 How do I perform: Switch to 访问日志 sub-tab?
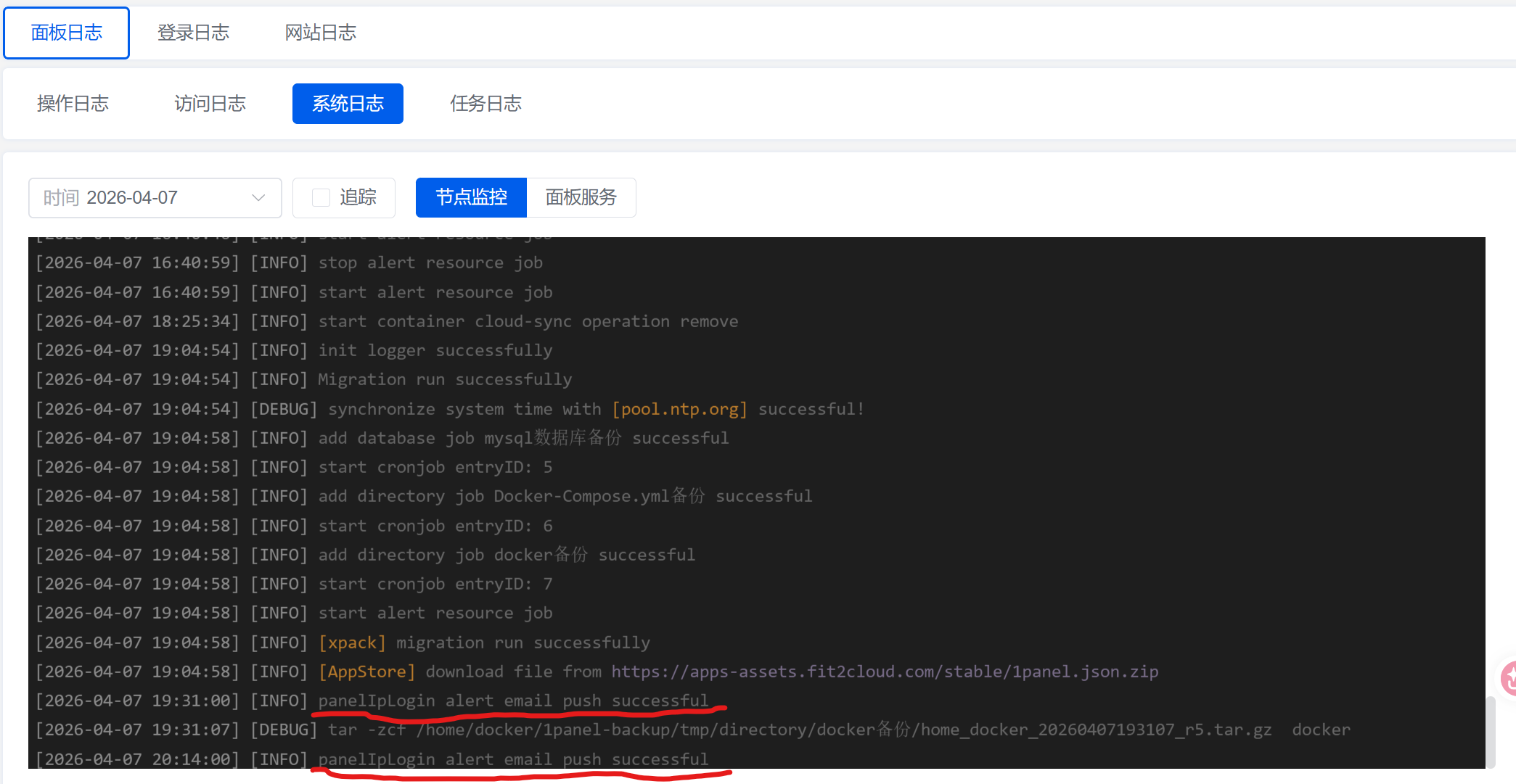tap(210, 104)
